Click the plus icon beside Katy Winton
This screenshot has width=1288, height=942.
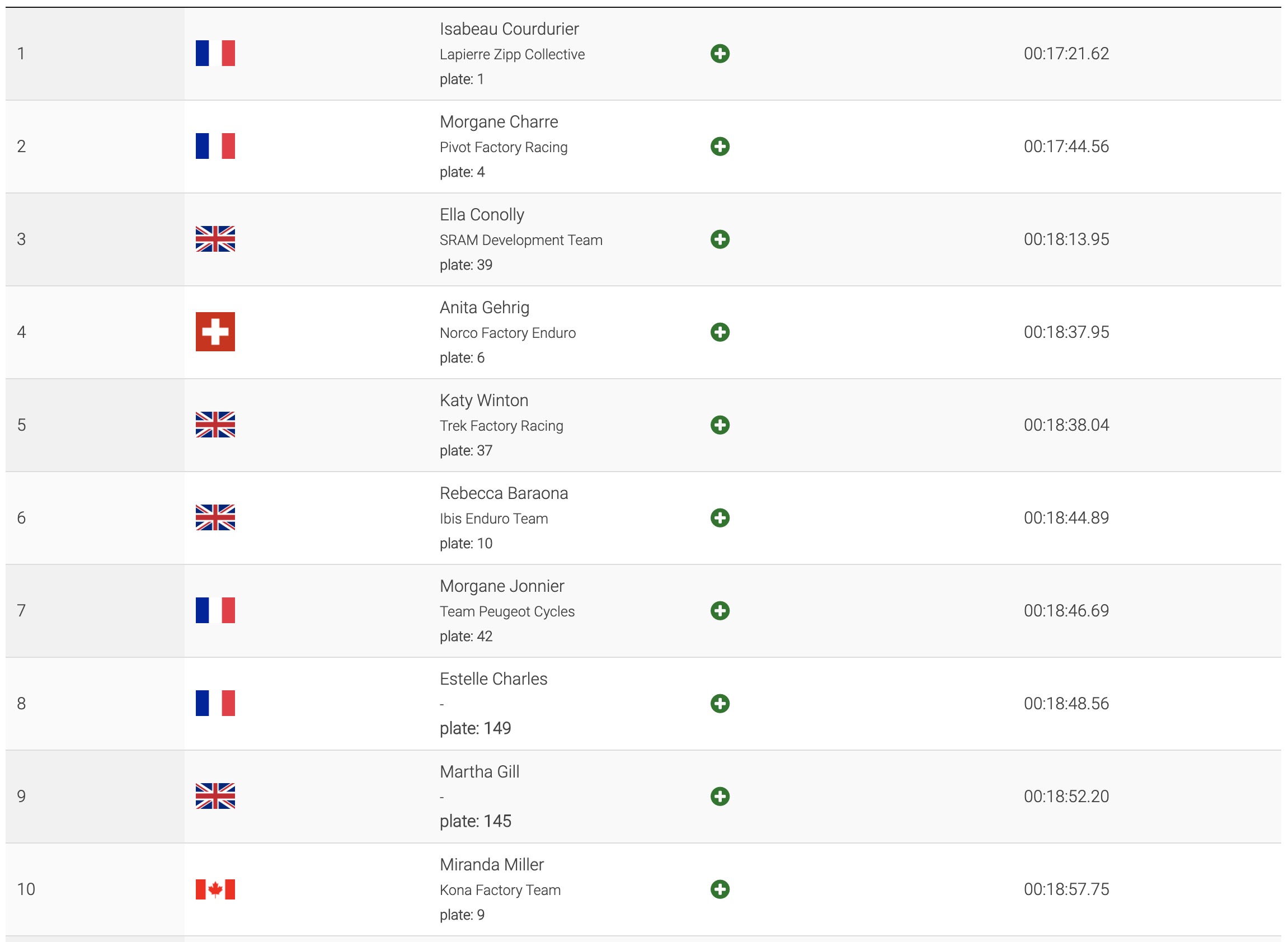(720, 425)
